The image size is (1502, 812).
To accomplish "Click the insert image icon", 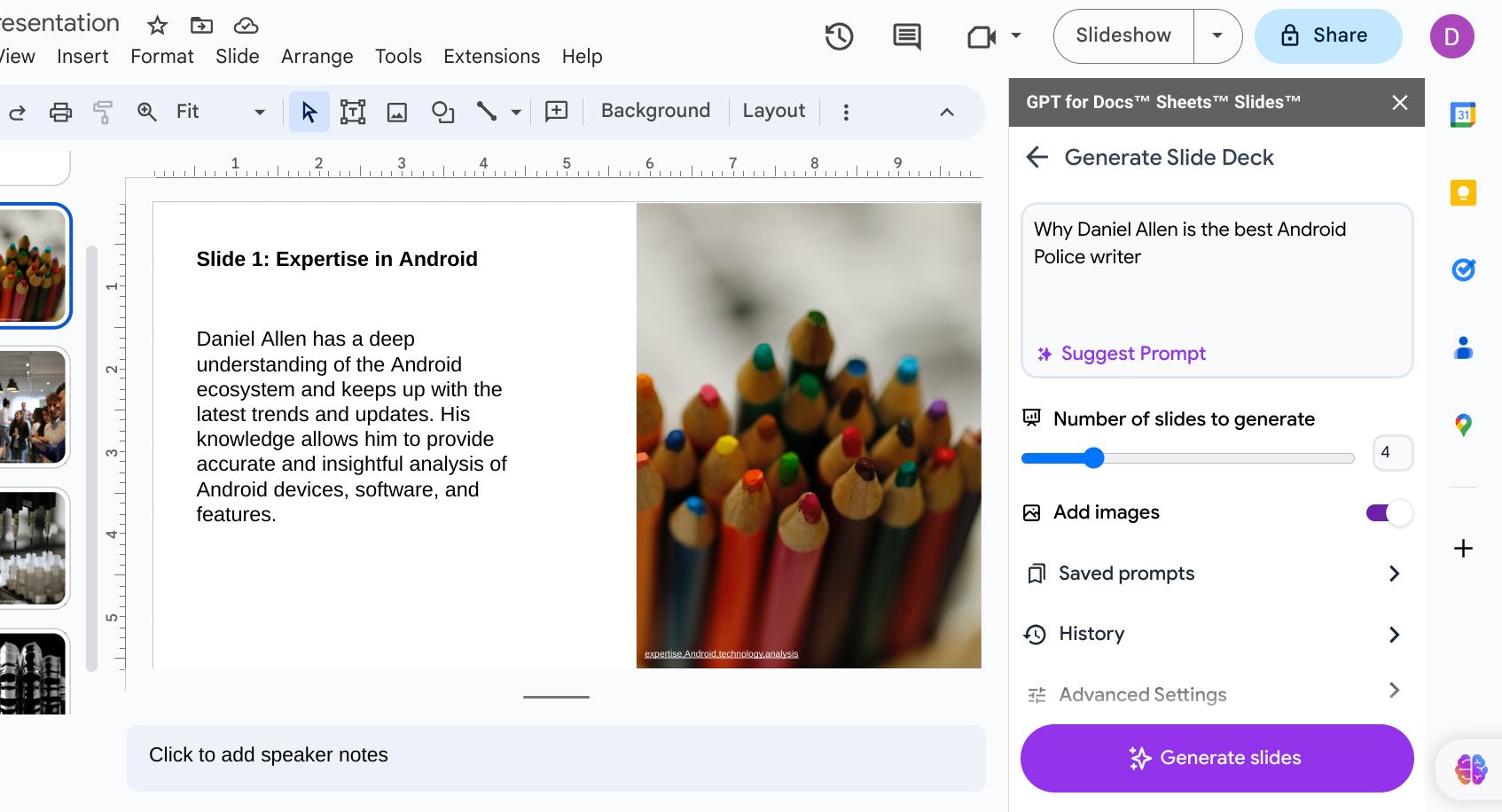I will (x=397, y=113).
